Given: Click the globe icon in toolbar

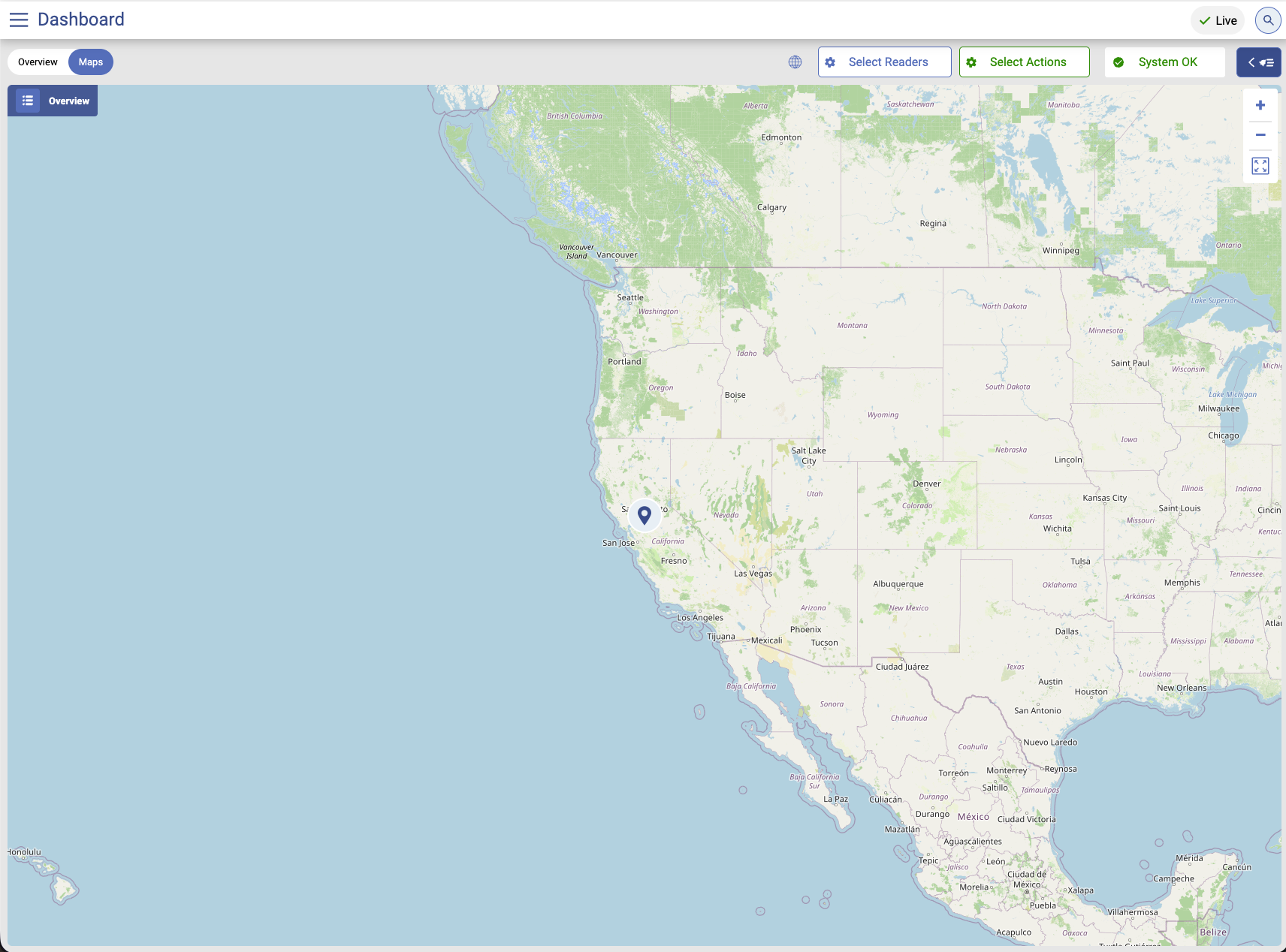Looking at the screenshot, I should coord(795,62).
